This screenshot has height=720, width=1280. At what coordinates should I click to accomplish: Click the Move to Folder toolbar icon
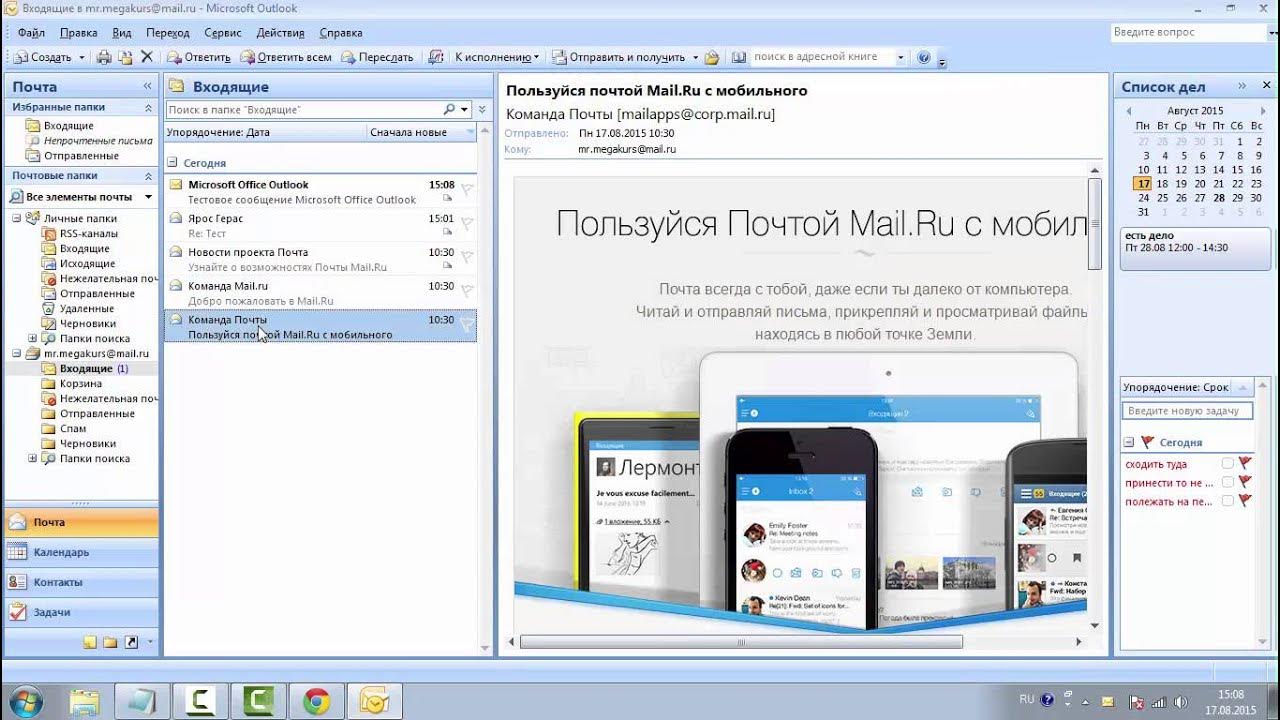coord(125,57)
